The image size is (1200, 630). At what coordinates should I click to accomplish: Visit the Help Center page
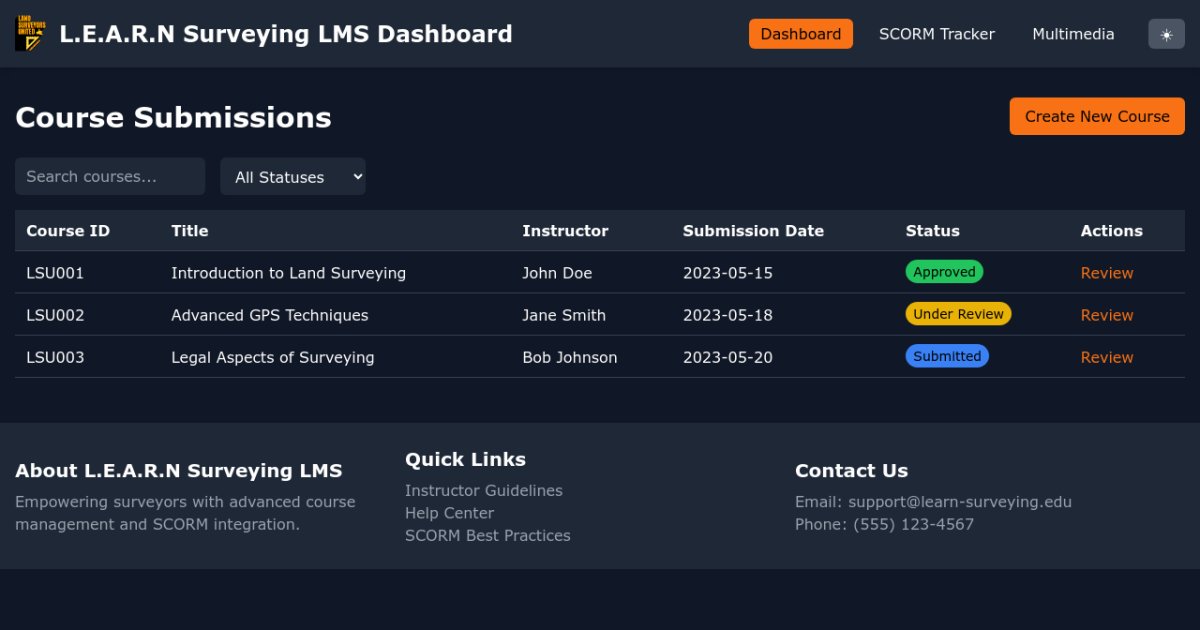point(449,512)
